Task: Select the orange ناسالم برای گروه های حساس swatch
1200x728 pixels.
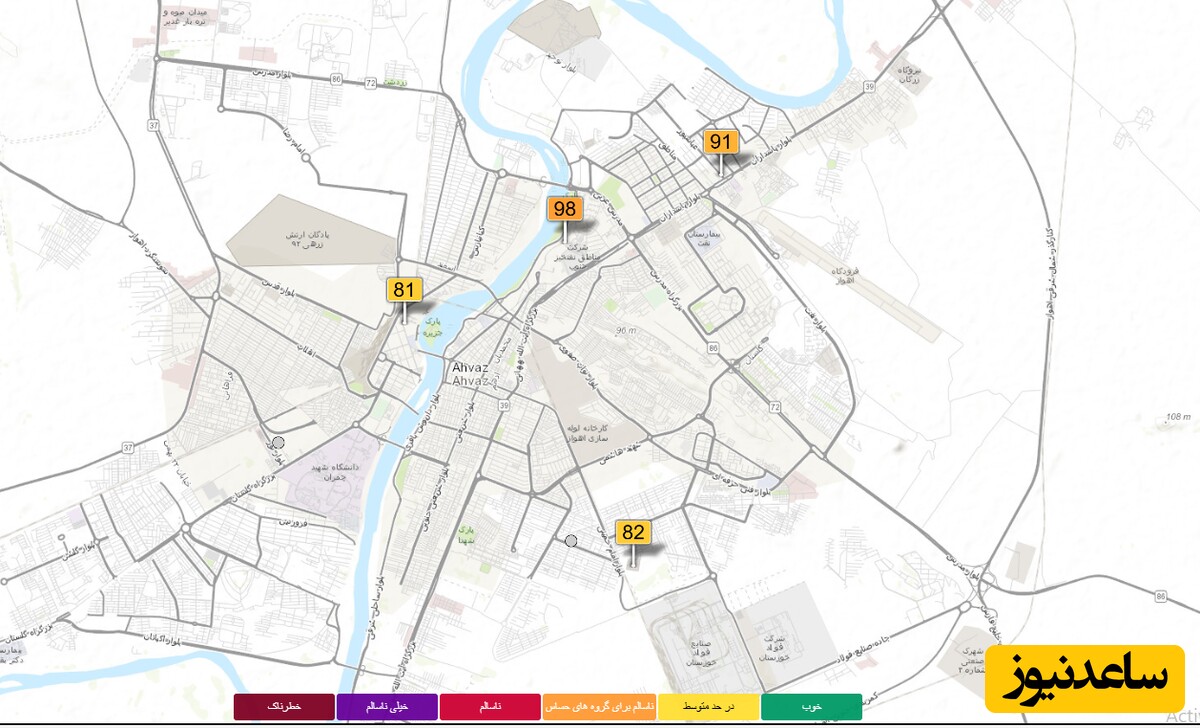Action: tap(599, 707)
